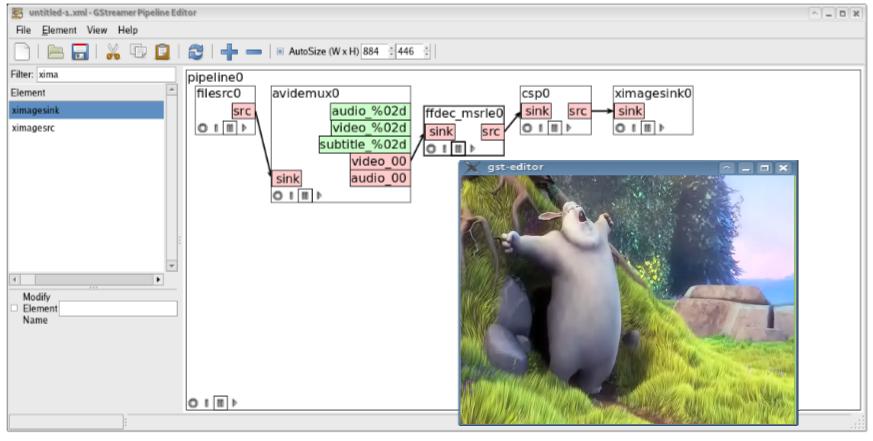The height and width of the screenshot is (441, 873).
Task: Set avidemux0 to NULL state
Action: coord(277,195)
